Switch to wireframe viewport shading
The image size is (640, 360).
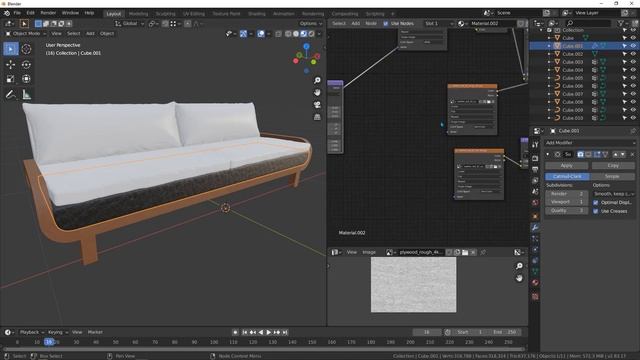point(288,34)
